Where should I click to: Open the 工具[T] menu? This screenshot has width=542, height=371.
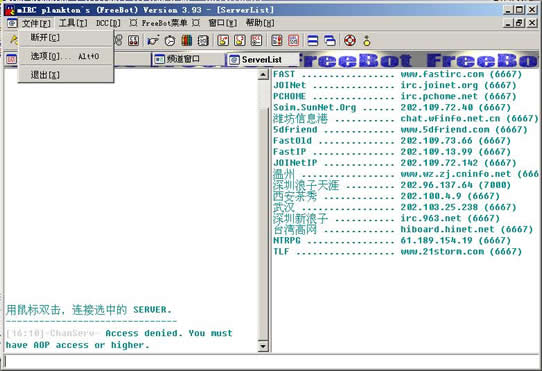73,23
